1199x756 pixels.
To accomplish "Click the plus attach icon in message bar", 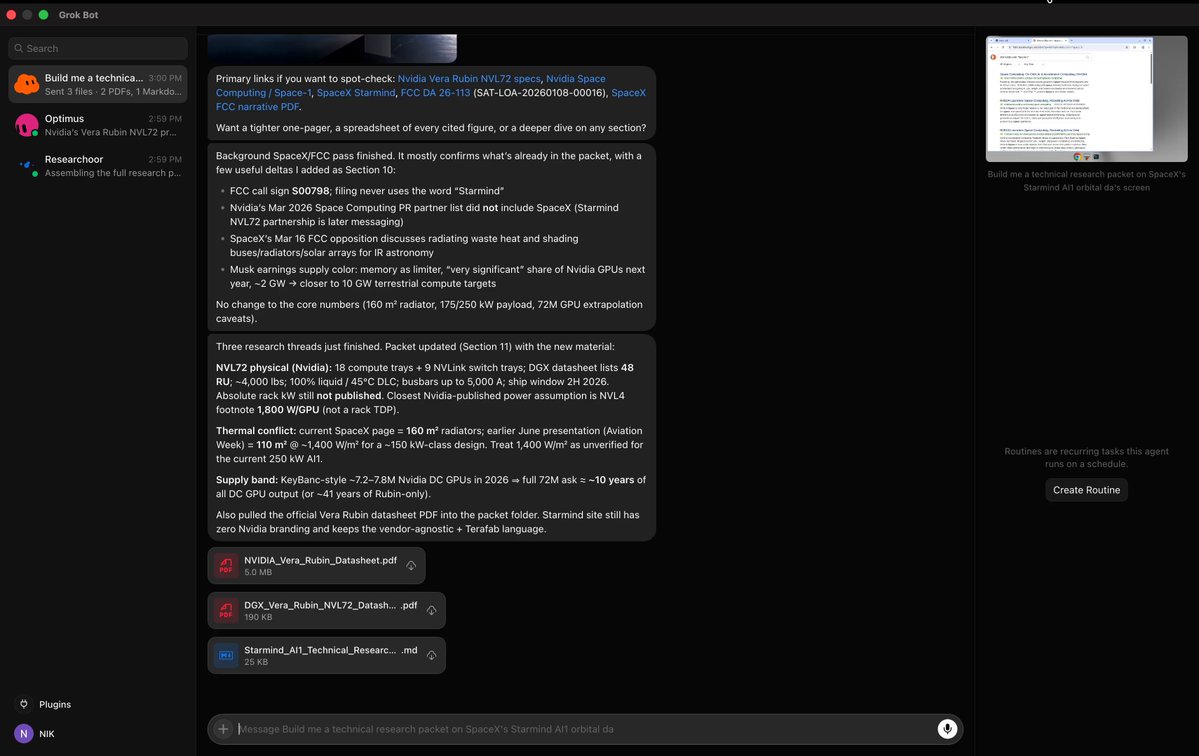I will [x=223, y=728].
